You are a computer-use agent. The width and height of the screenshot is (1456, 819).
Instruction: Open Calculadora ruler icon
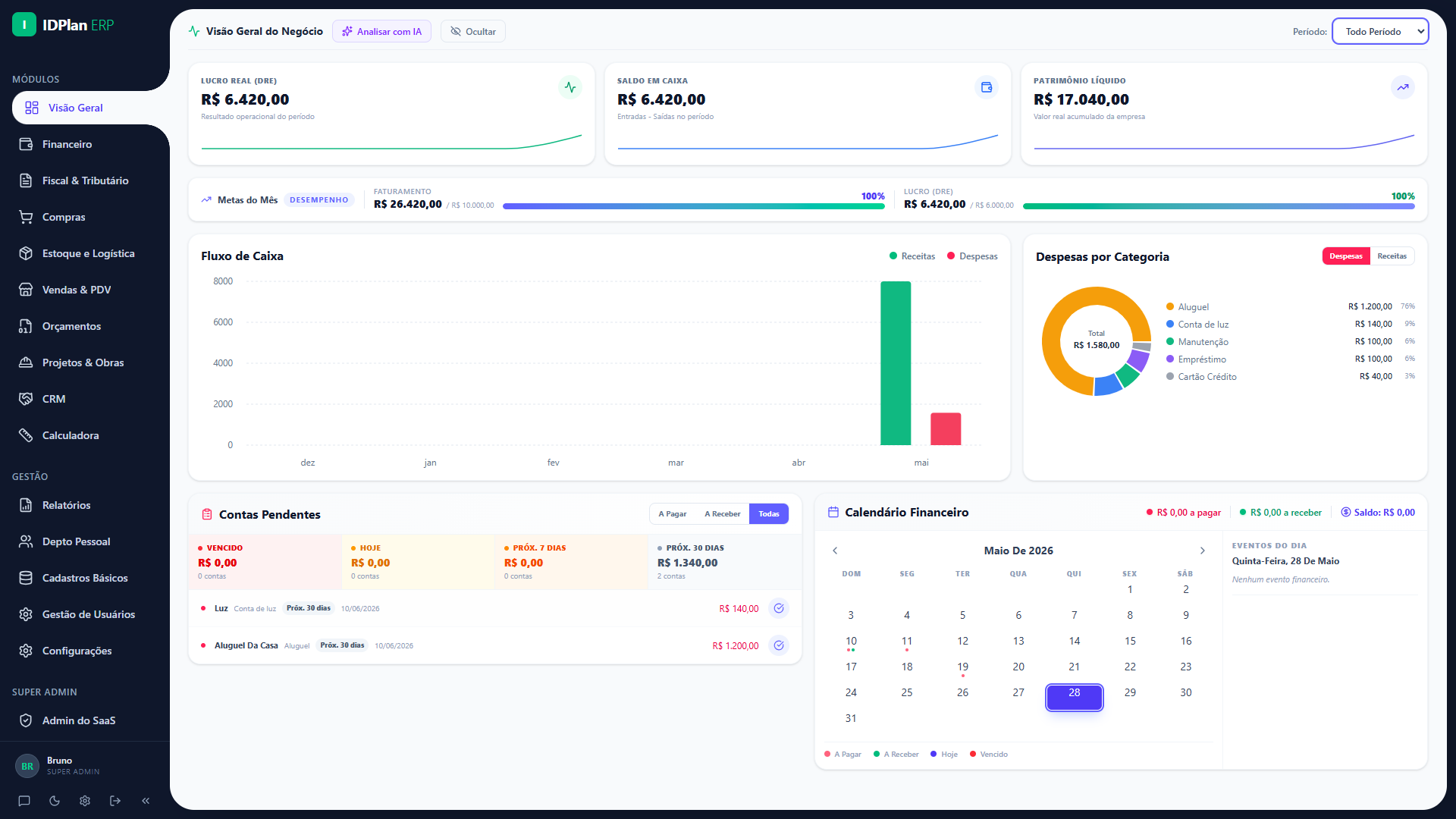(x=26, y=435)
